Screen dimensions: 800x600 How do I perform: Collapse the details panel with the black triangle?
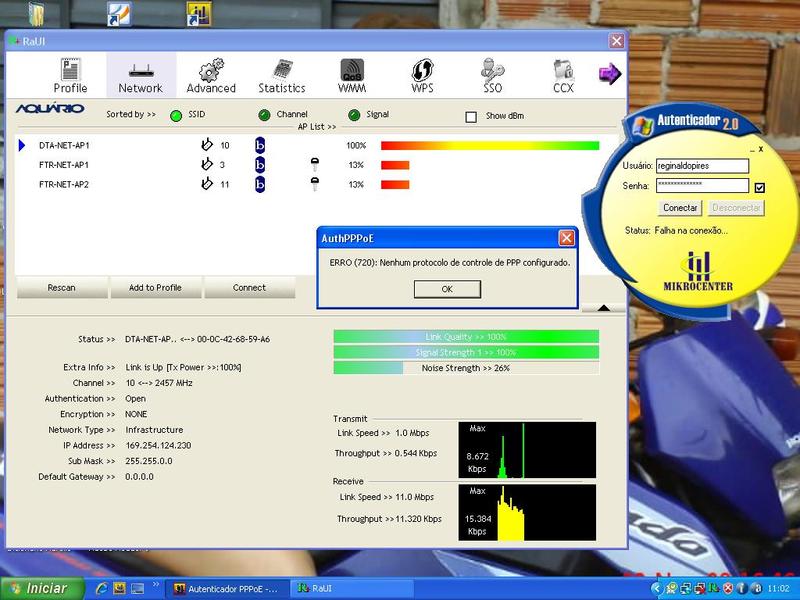click(x=603, y=308)
